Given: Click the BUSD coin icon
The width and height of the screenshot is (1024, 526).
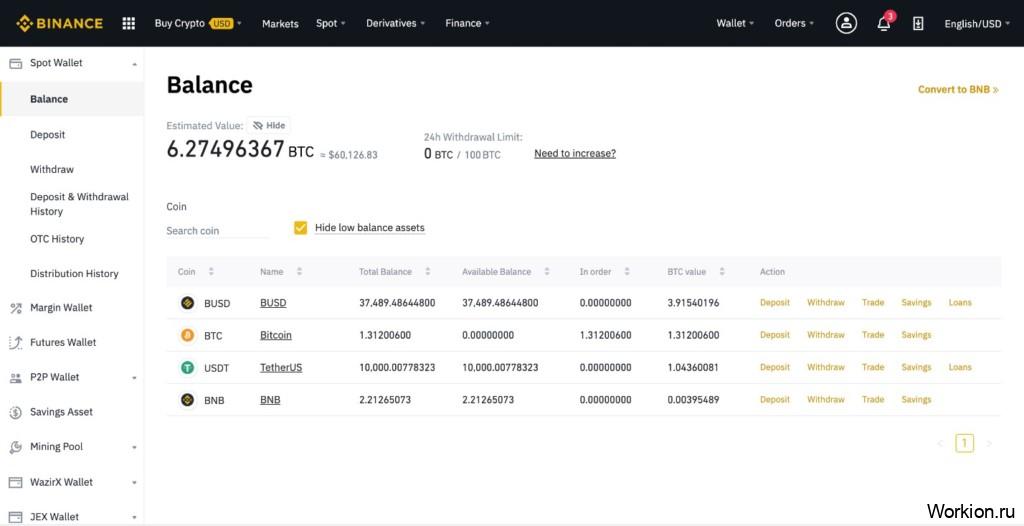Looking at the screenshot, I should point(187,303).
